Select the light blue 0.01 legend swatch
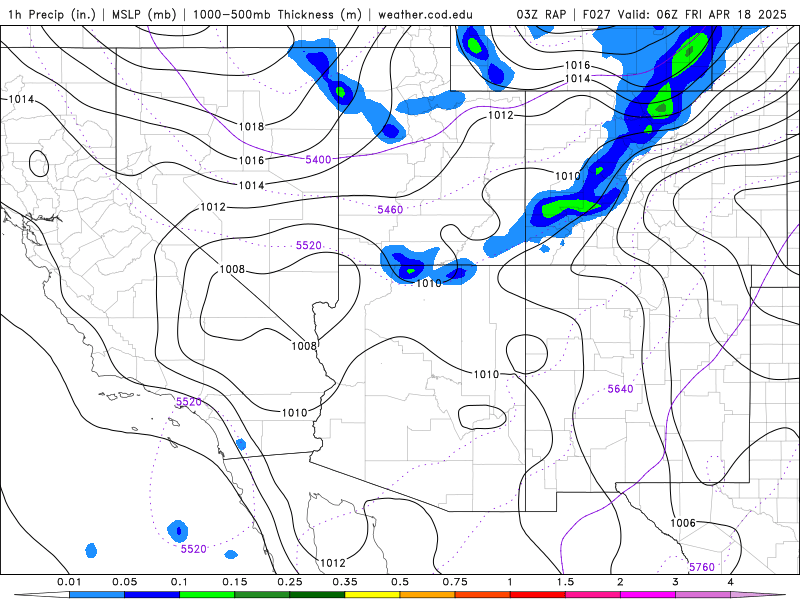The image size is (800, 600). [x=97, y=595]
